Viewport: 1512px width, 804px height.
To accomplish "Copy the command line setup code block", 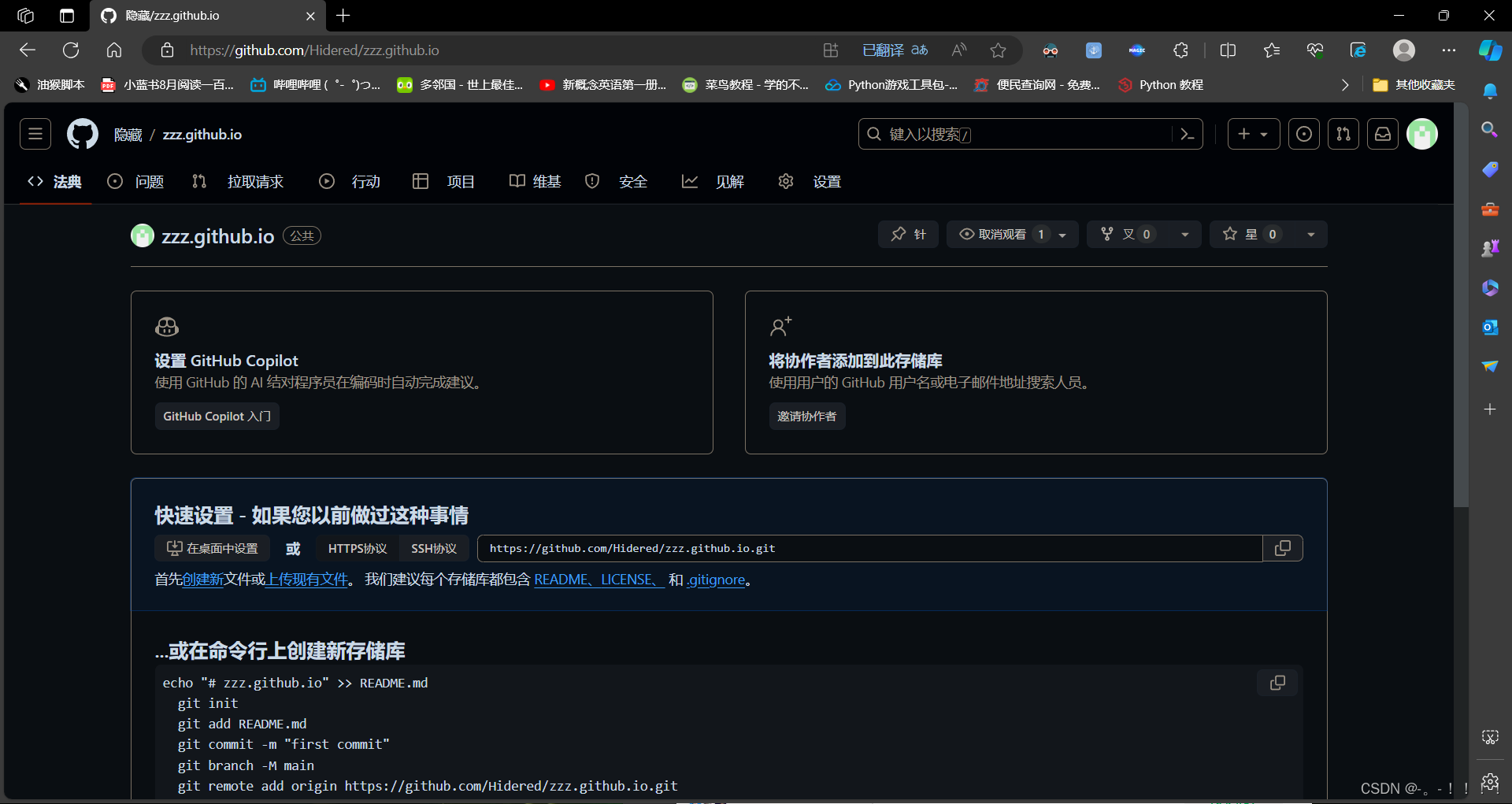I will pos(1277,683).
